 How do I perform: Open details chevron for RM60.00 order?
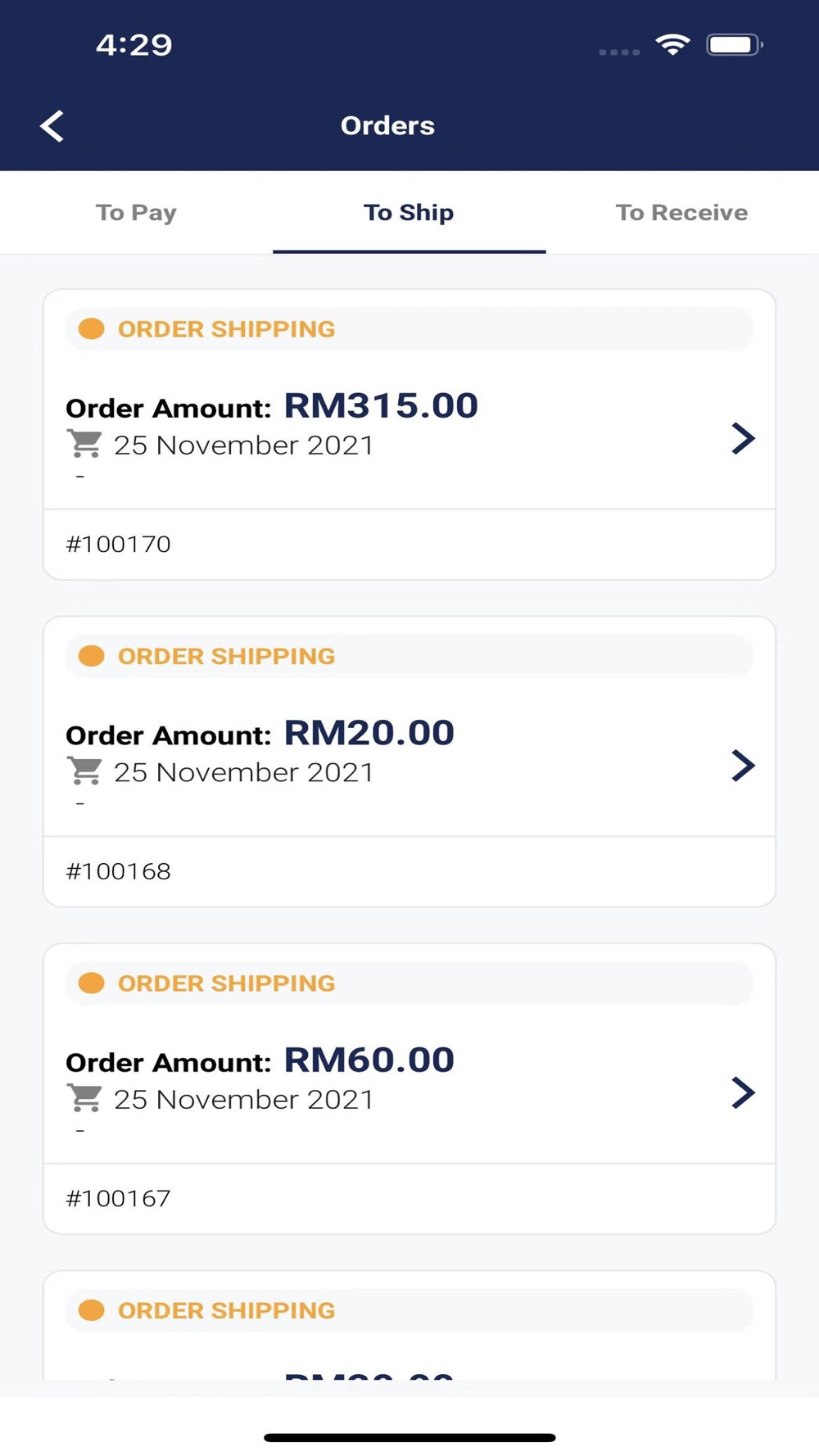(743, 1092)
